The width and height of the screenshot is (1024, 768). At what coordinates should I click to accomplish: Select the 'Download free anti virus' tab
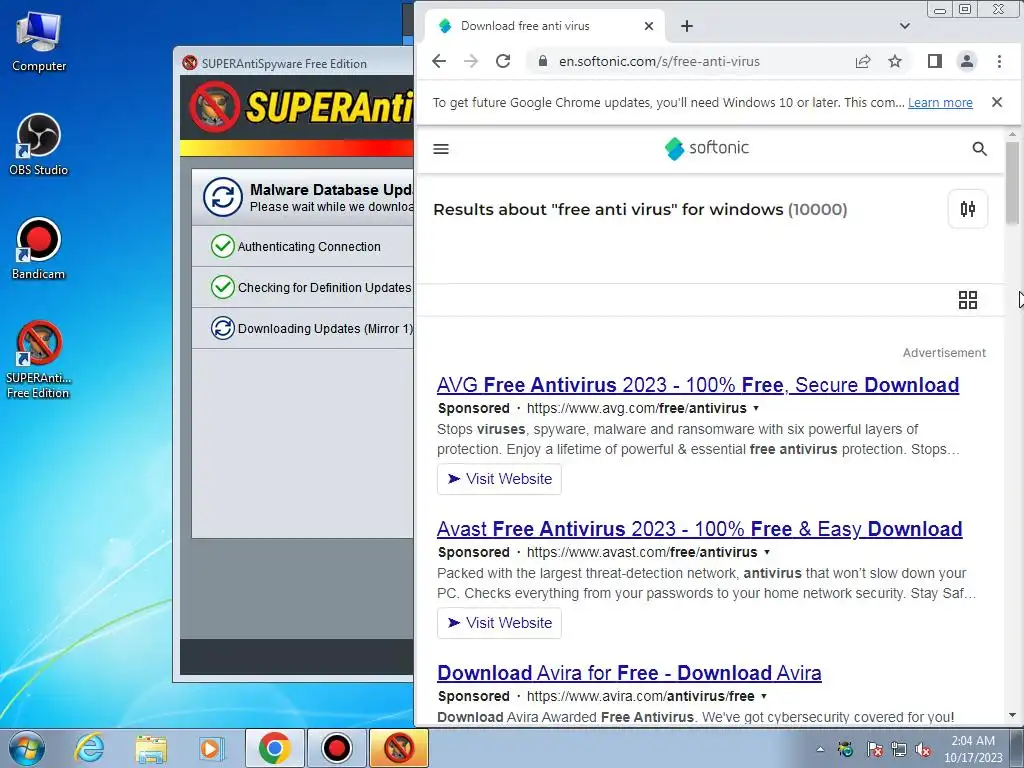525,26
